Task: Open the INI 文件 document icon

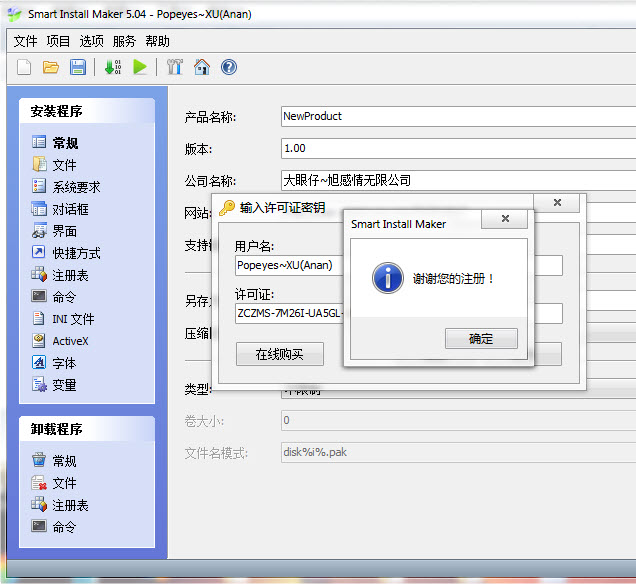Action: (39, 318)
